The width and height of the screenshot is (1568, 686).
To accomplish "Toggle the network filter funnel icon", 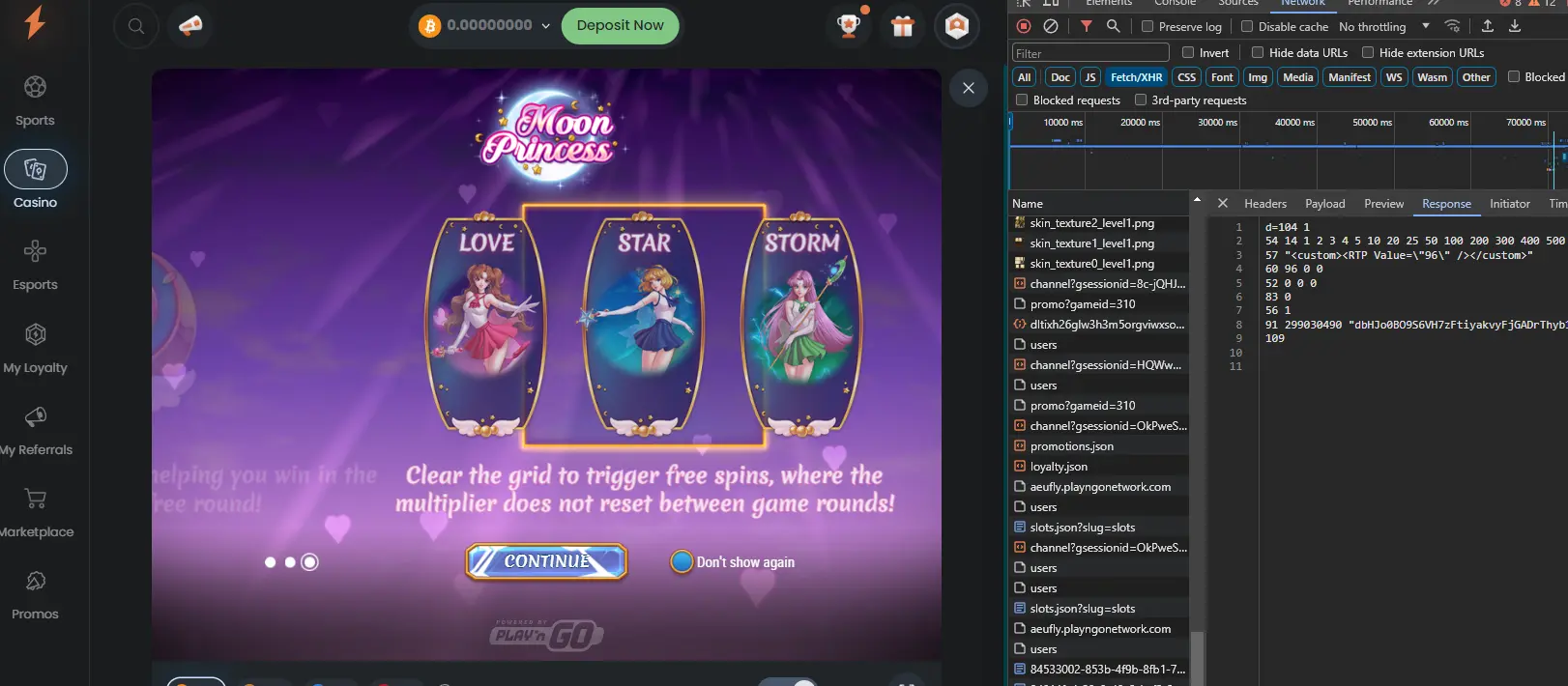I will point(1087,26).
